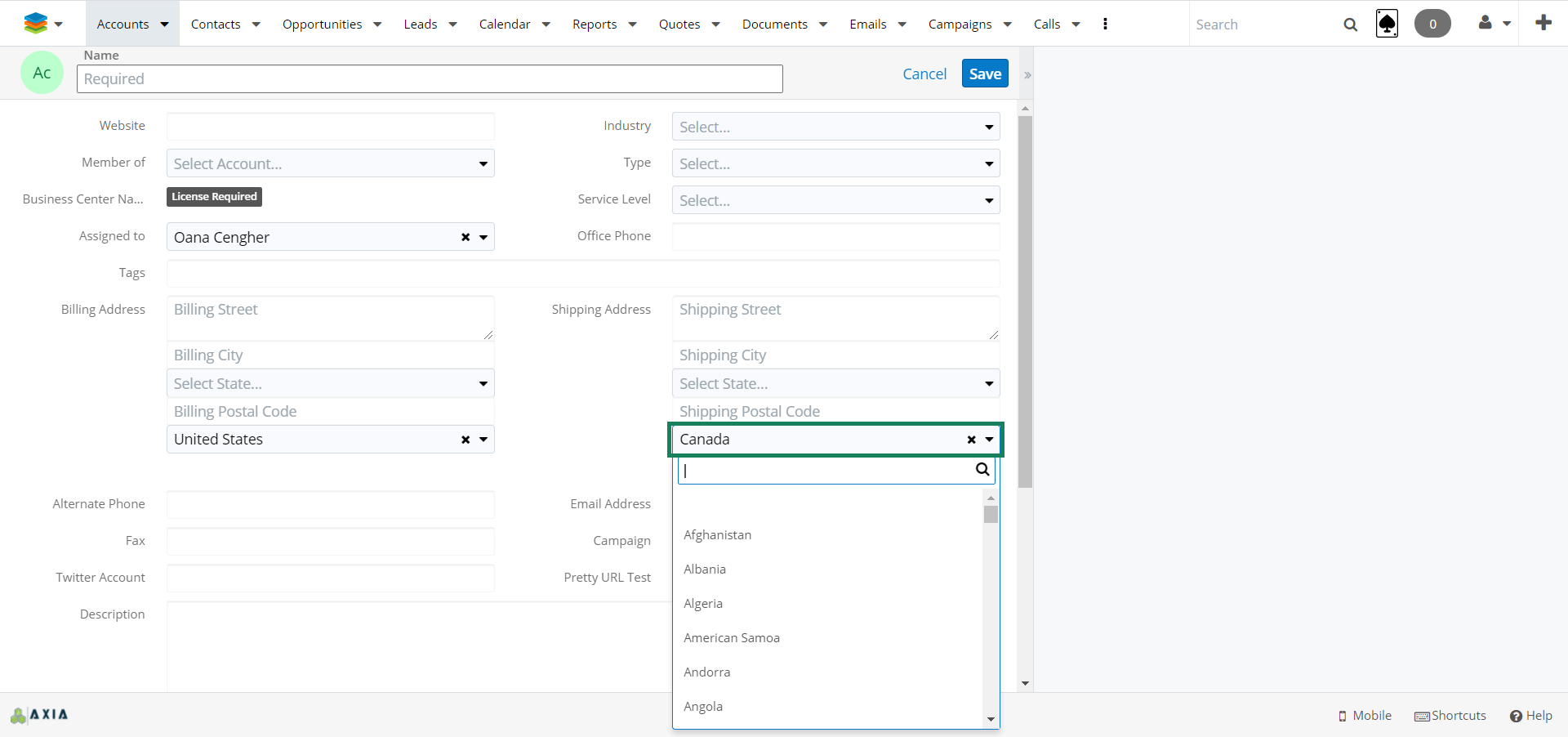Save the new account
This screenshot has width=1568, height=737.
pyautogui.click(x=984, y=74)
